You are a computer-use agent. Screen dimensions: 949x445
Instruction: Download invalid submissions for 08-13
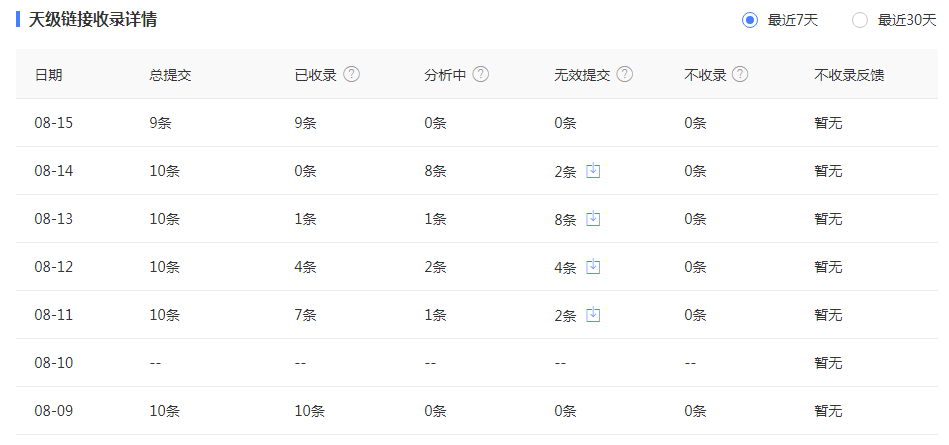593,219
